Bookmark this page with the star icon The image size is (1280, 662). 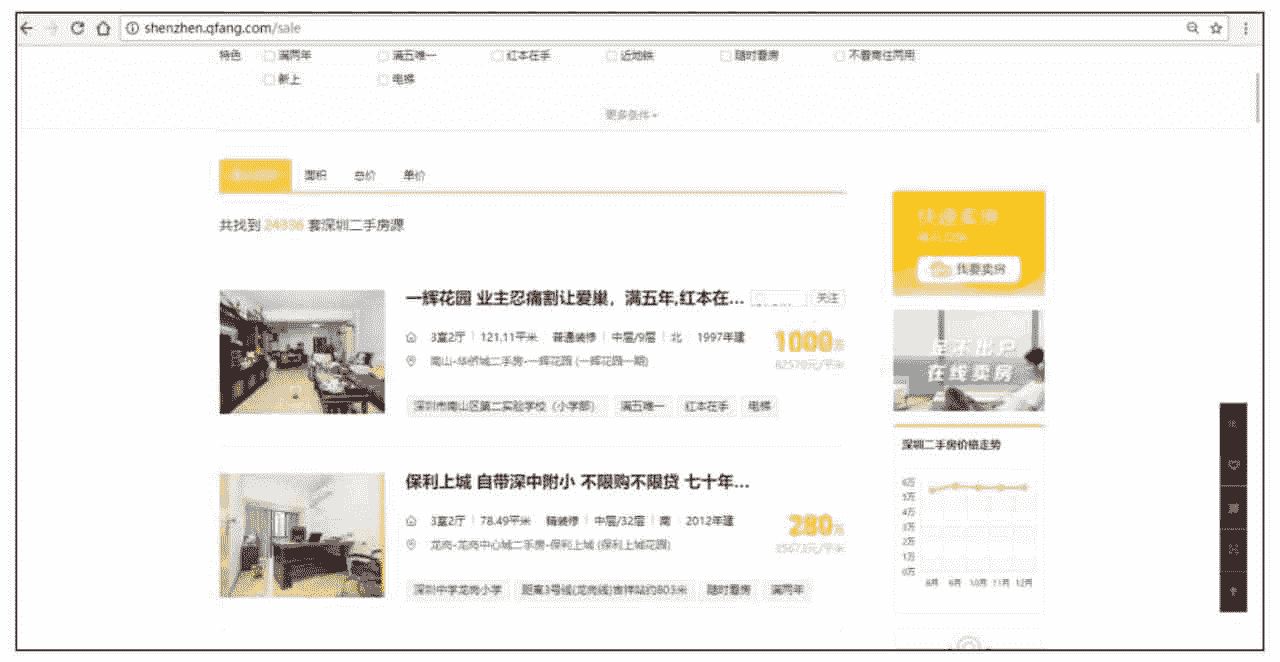pos(1217,29)
